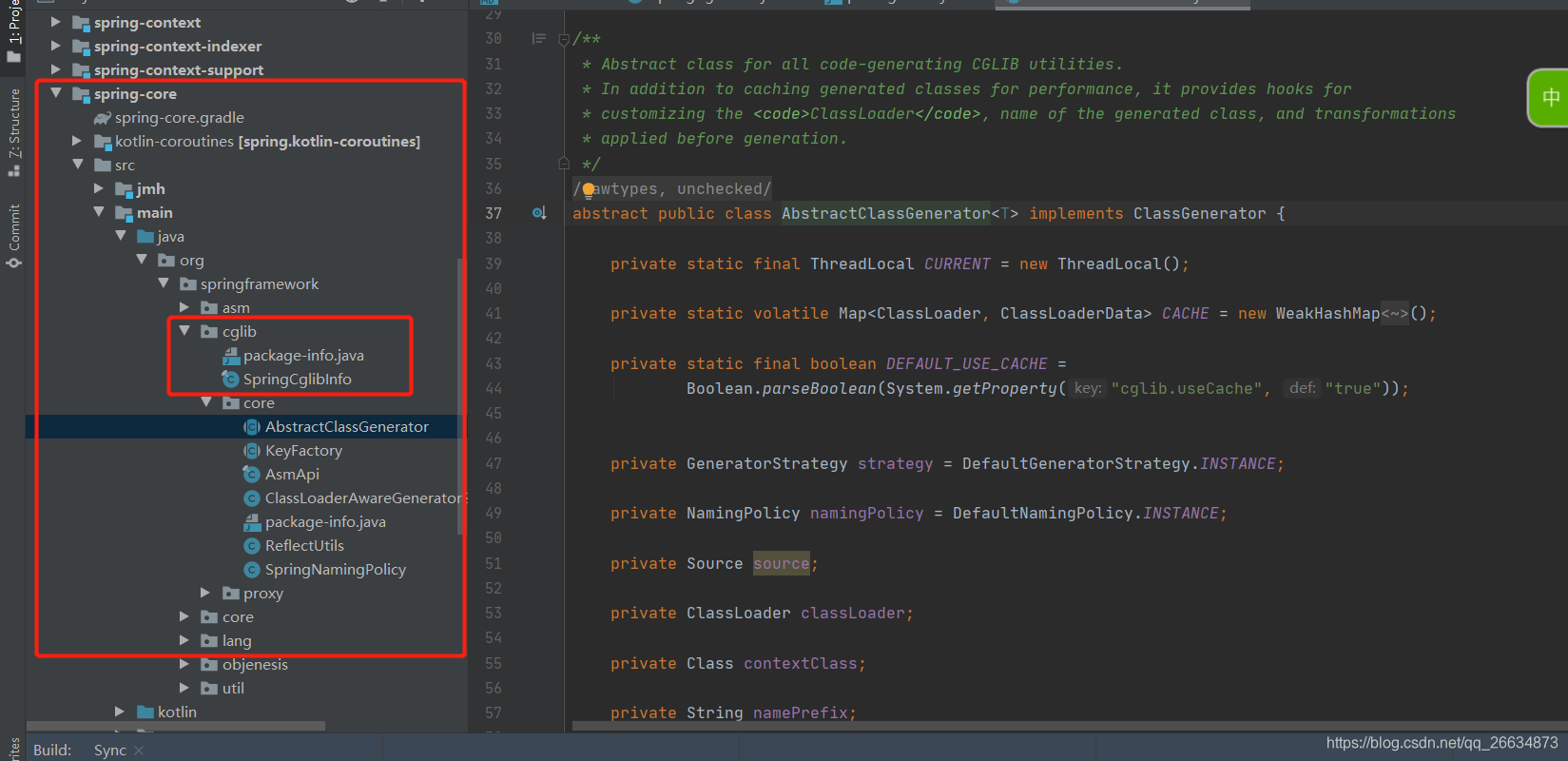1568x761 pixels.
Task: Click the DefaultNamingPolicy reference
Action: pos(1043,513)
